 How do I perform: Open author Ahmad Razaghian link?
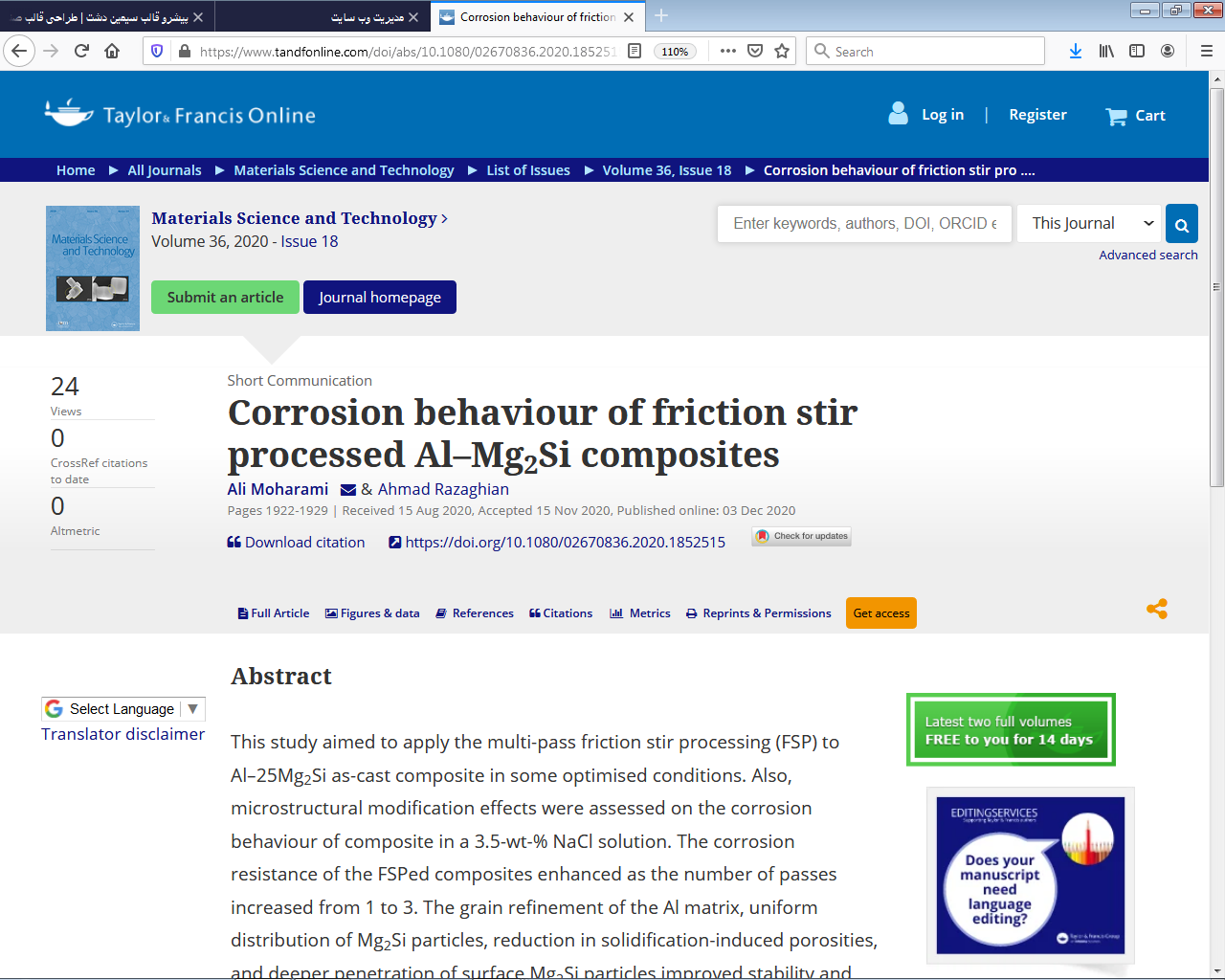tap(443, 489)
